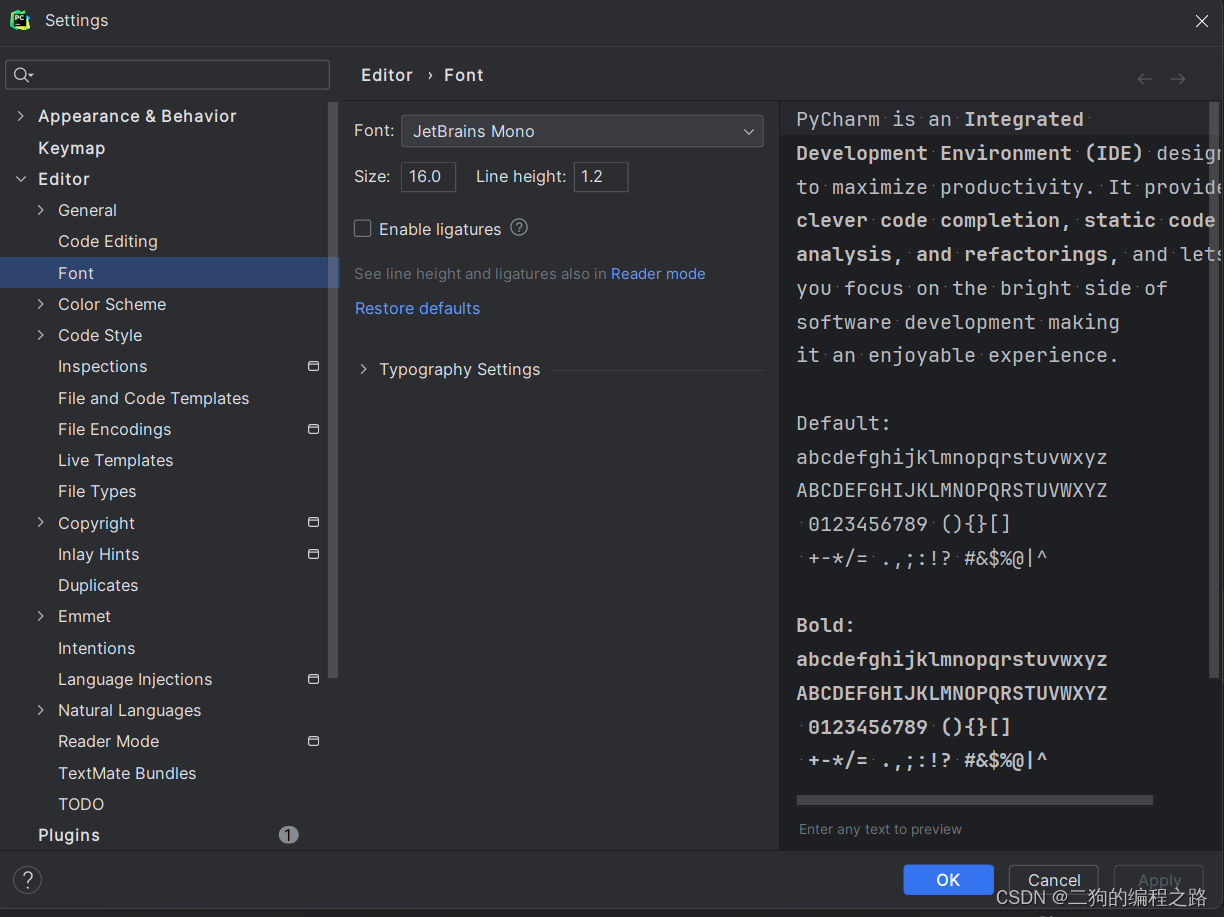
Task: Click the forward navigation arrow
Action: [1178, 79]
